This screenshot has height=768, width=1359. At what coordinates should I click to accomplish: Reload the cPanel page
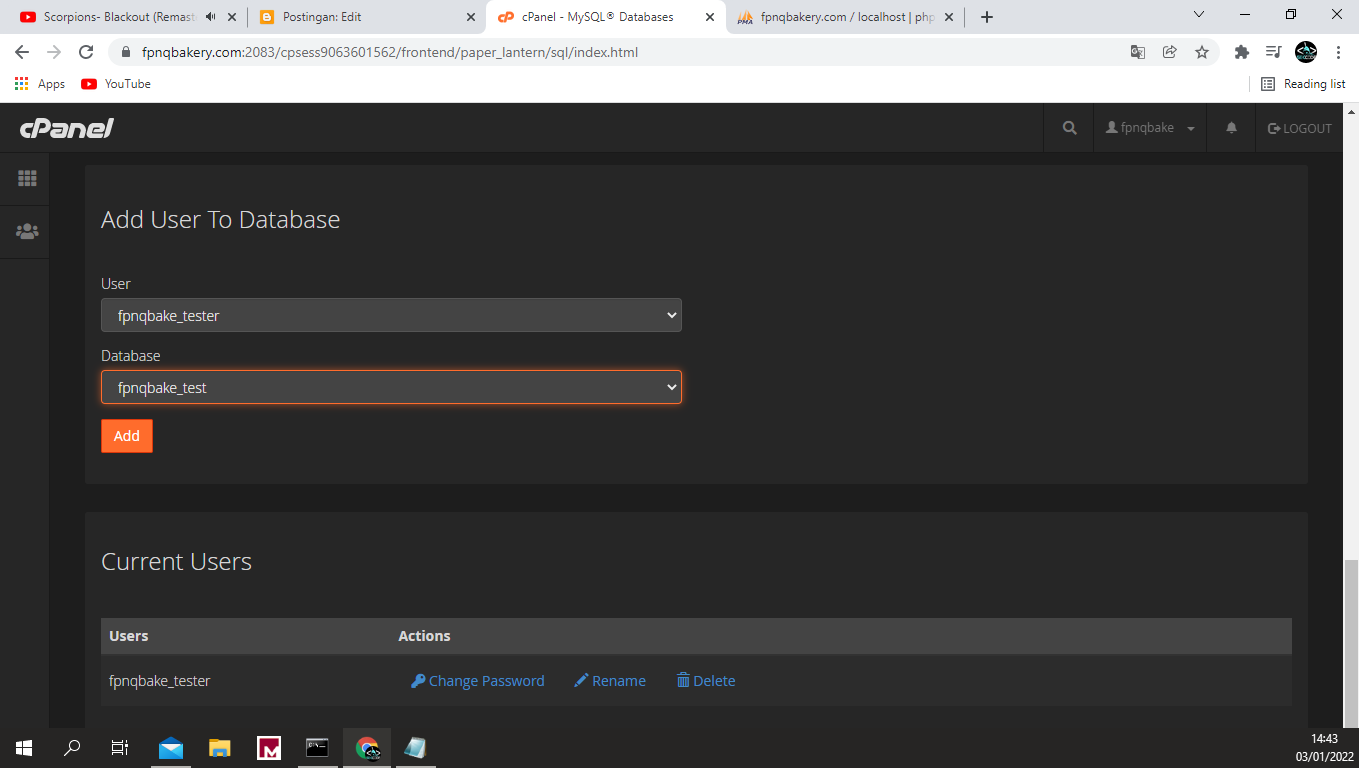86,52
